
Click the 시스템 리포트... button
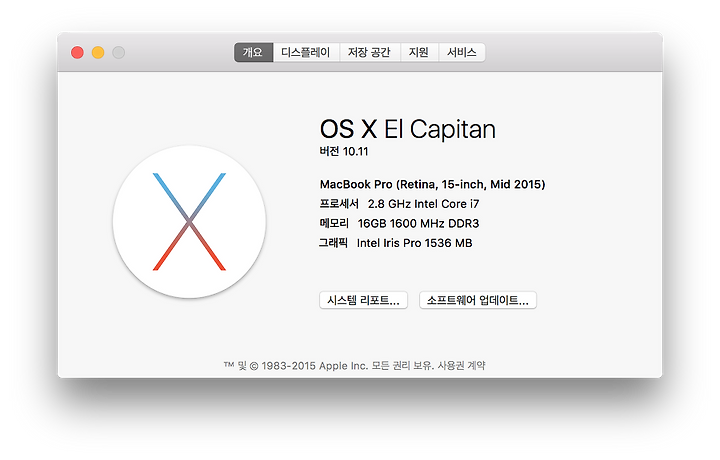pyautogui.click(x=363, y=300)
